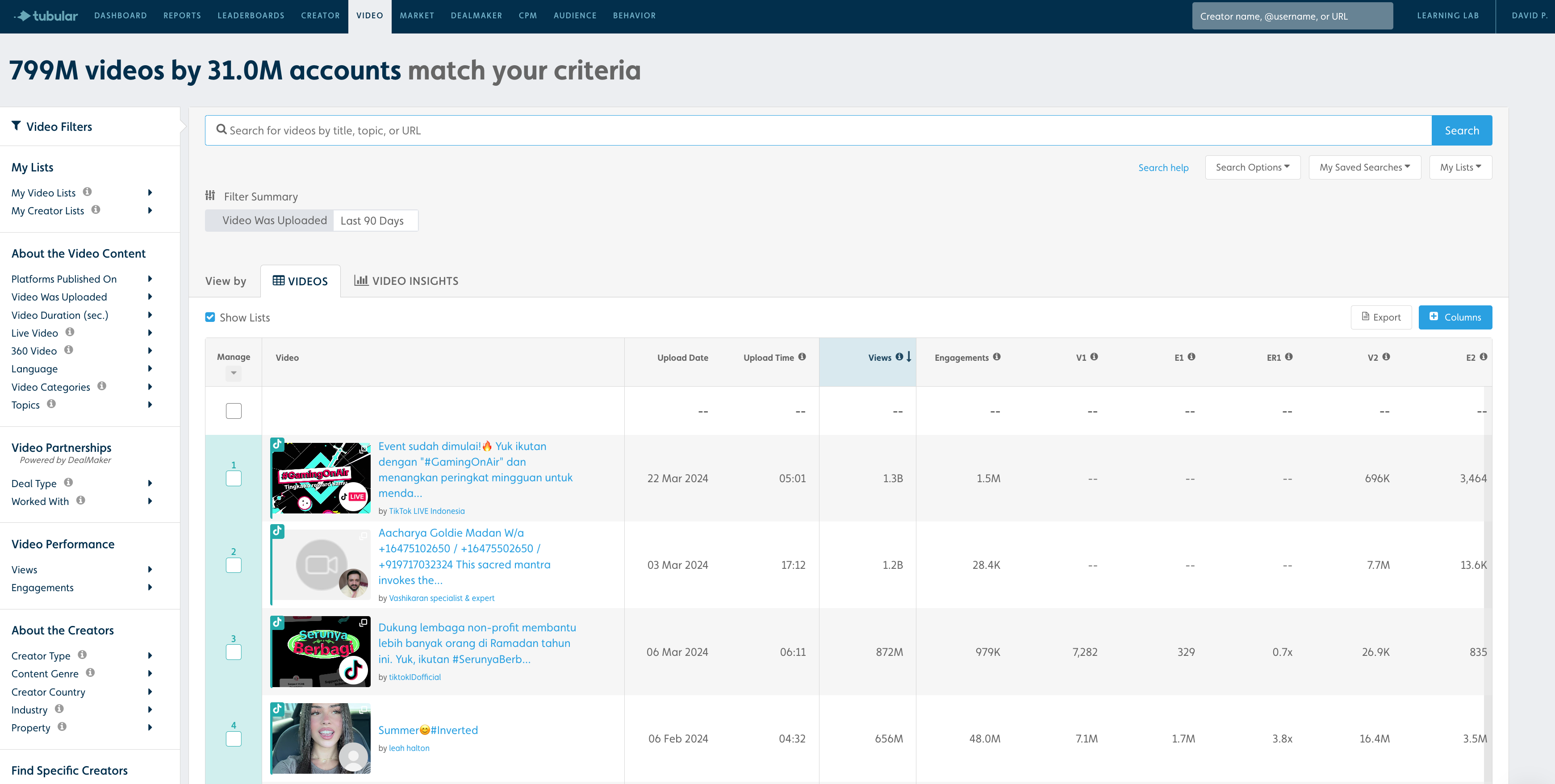Click info icon next to Engagements column
1555x784 pixels.
(997, 357)
